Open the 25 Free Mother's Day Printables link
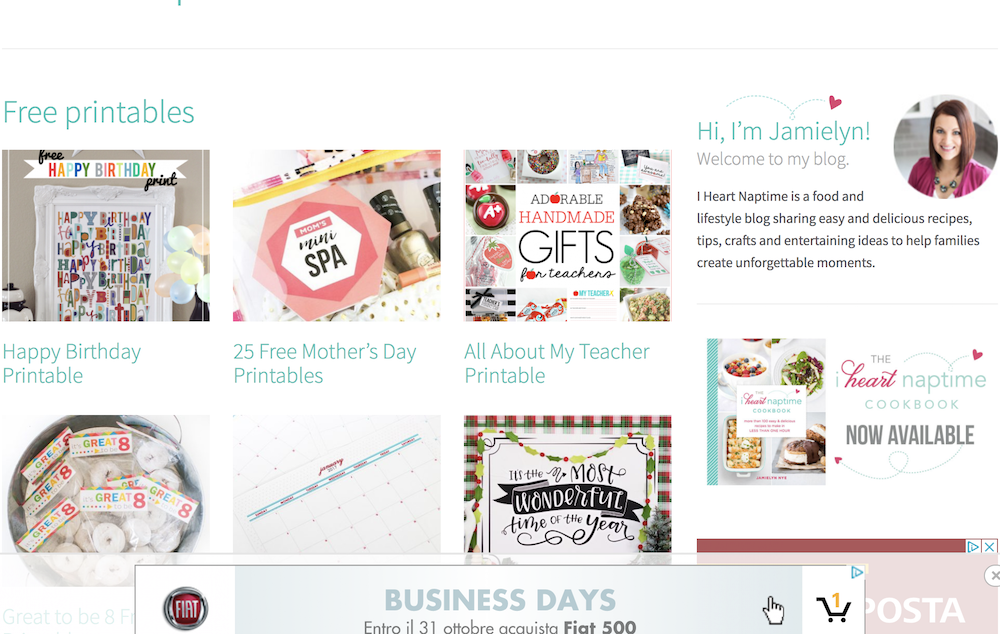 point(325,364)
